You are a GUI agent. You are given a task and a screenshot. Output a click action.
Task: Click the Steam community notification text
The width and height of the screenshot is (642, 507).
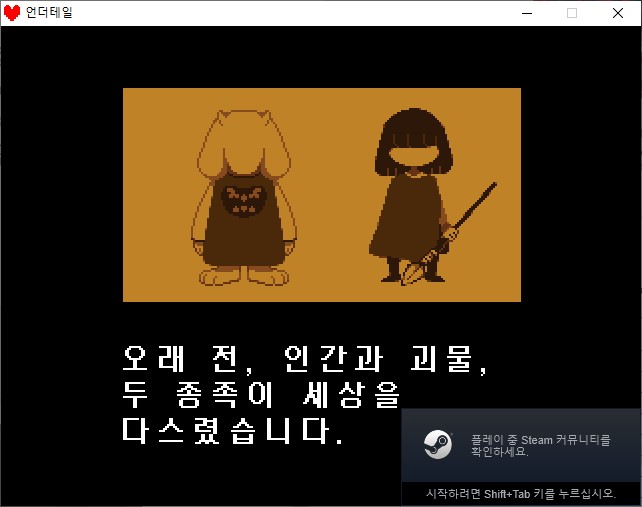[540, 446]
